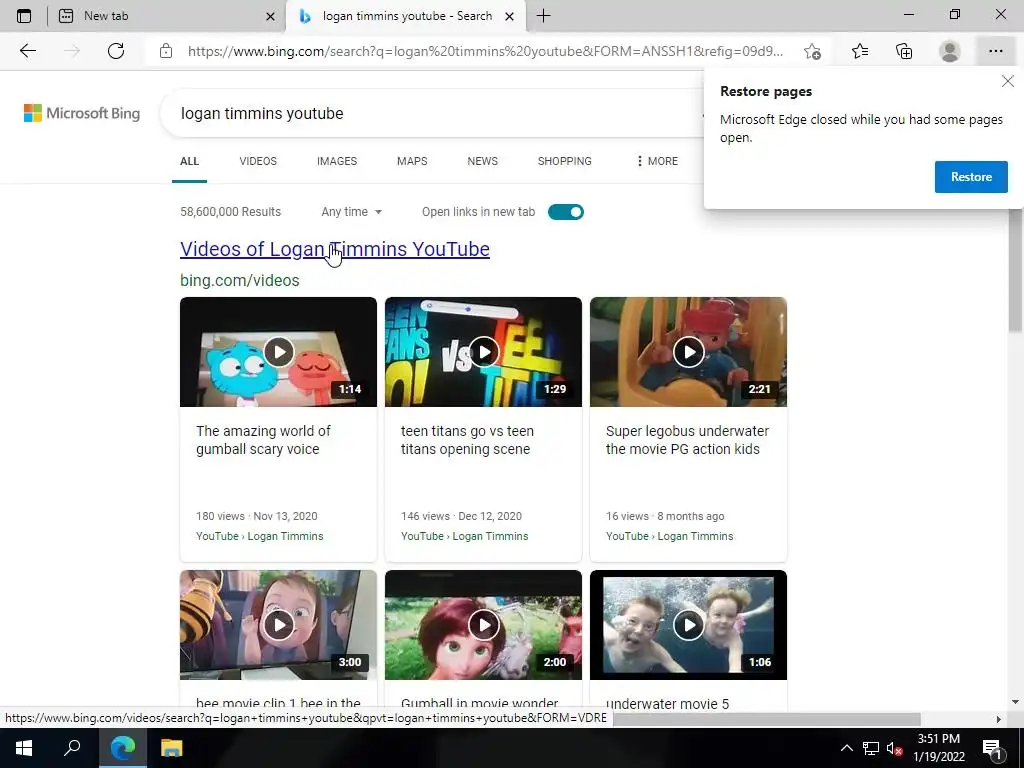1024x768 pixels.
Task: Open the Edge profile avatar
Action: 950,51
